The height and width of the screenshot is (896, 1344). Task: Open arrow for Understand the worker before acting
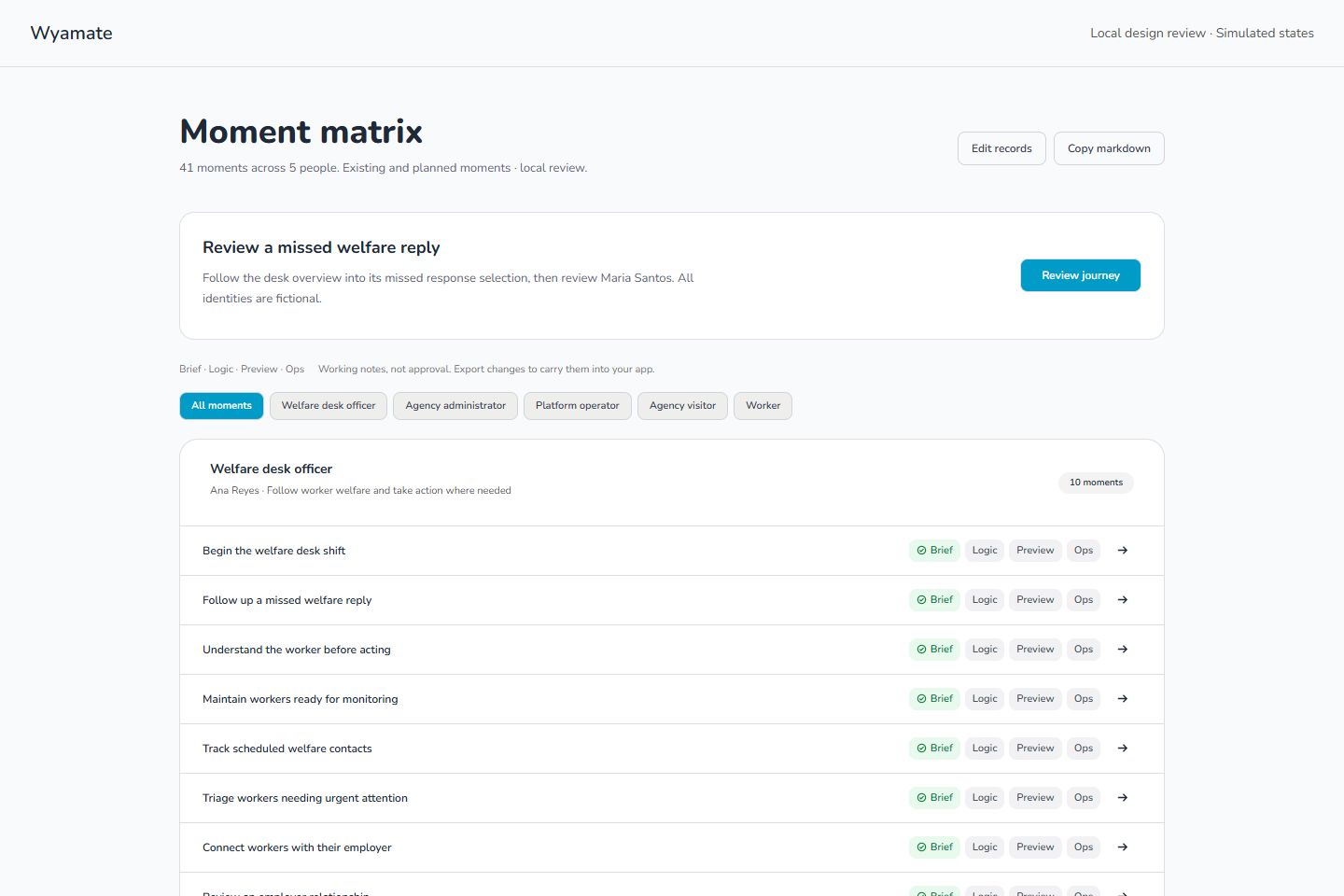pos(1123,650)
